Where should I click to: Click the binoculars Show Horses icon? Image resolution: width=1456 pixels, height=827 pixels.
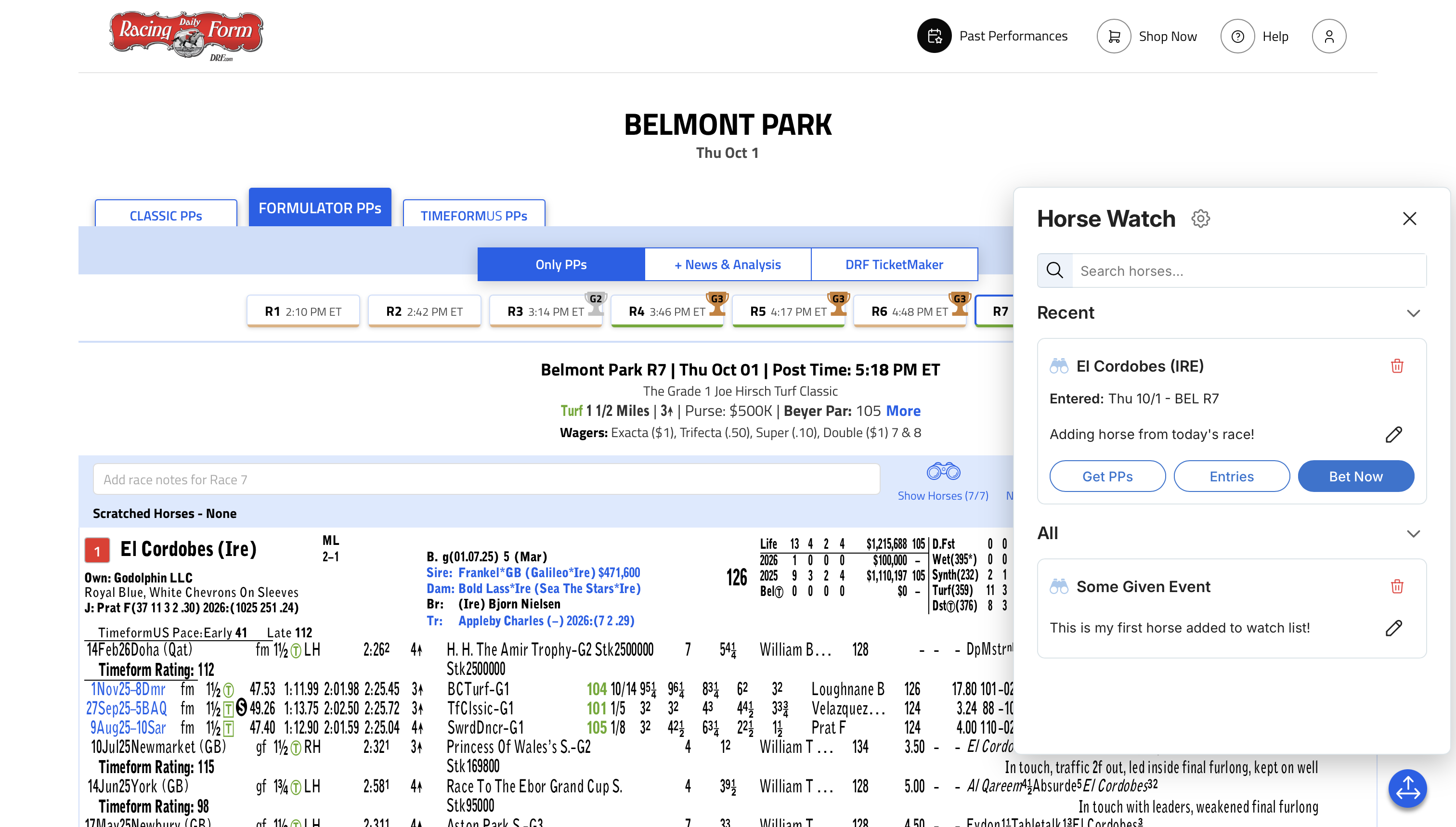[x=943, y=471]
